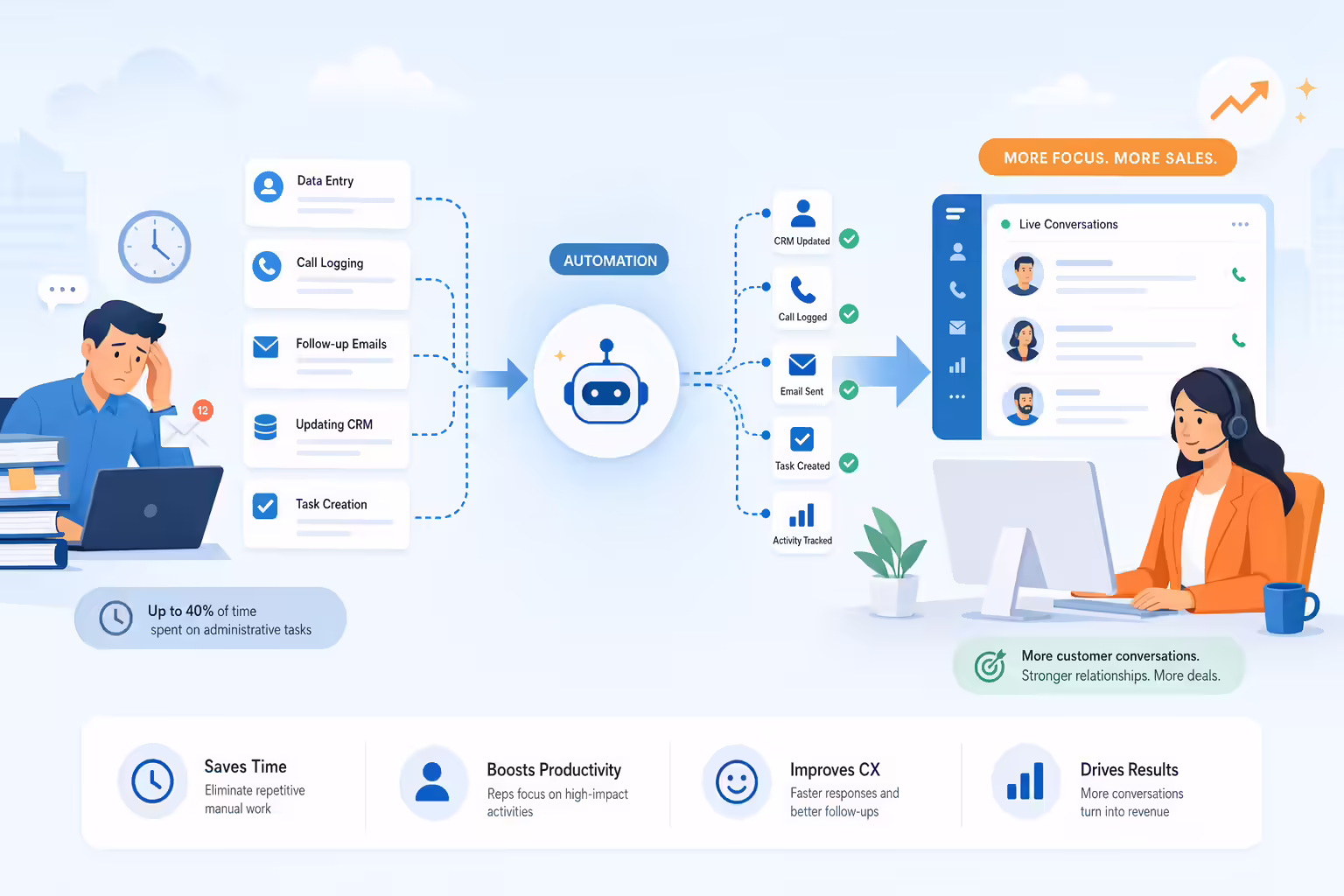
Task: Click "More conversations turn into revenue" text
Action: (1131, 802)
